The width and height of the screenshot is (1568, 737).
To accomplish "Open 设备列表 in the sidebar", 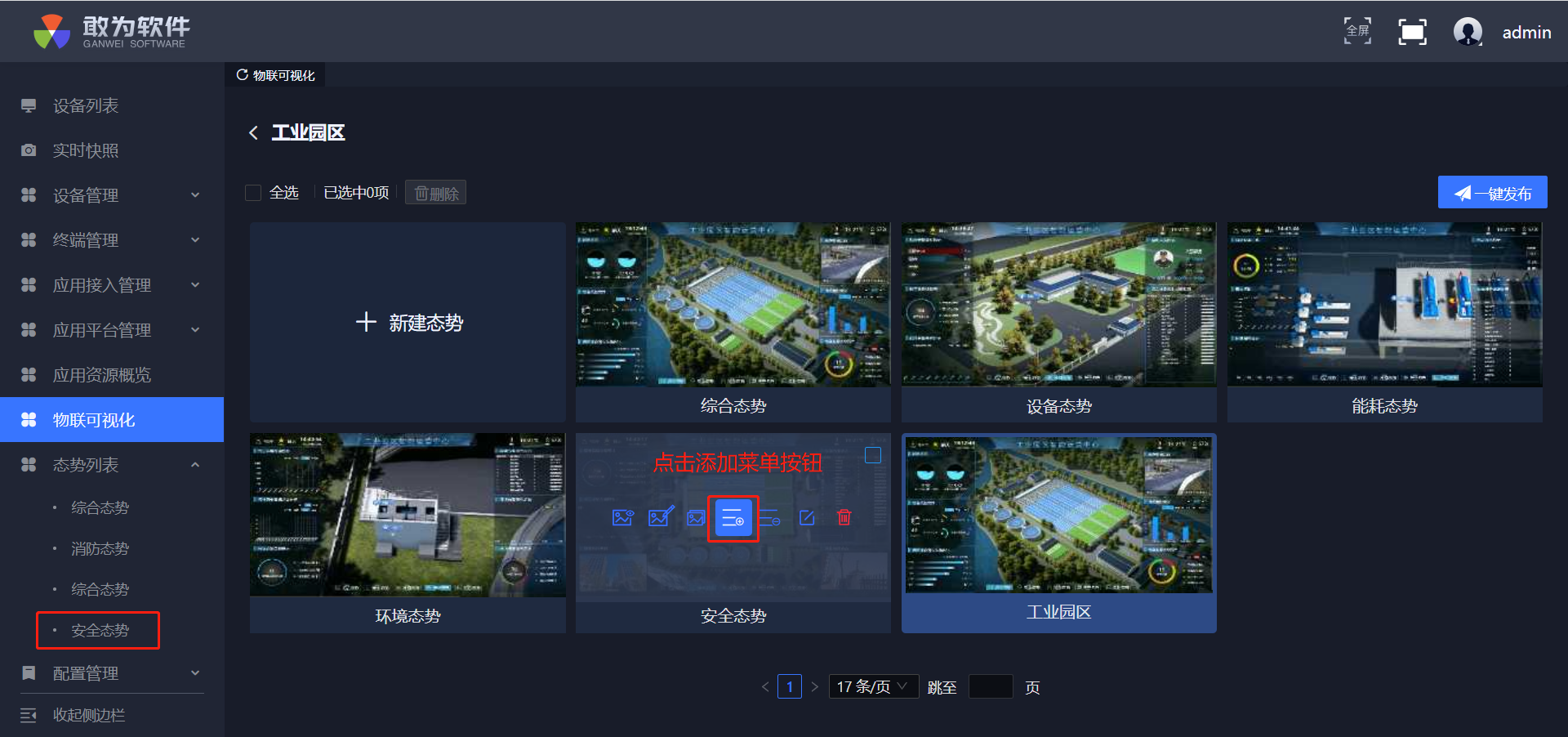I will (112, 105).
